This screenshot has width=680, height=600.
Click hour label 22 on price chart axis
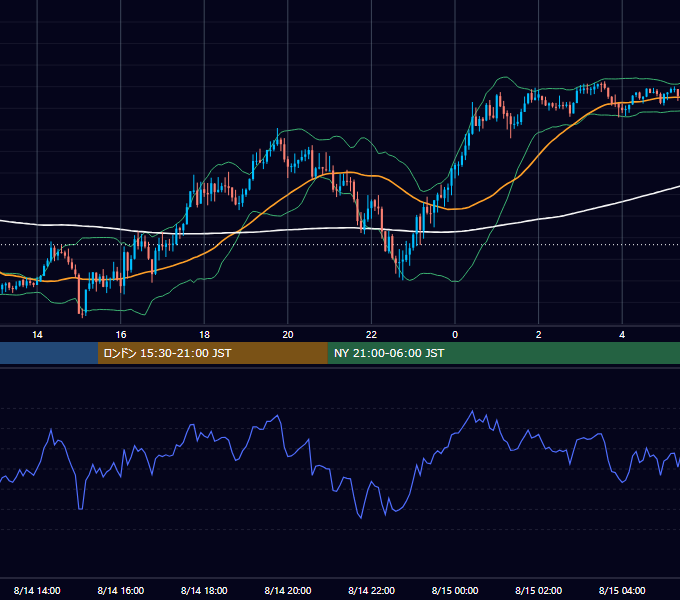click(372, 335)
